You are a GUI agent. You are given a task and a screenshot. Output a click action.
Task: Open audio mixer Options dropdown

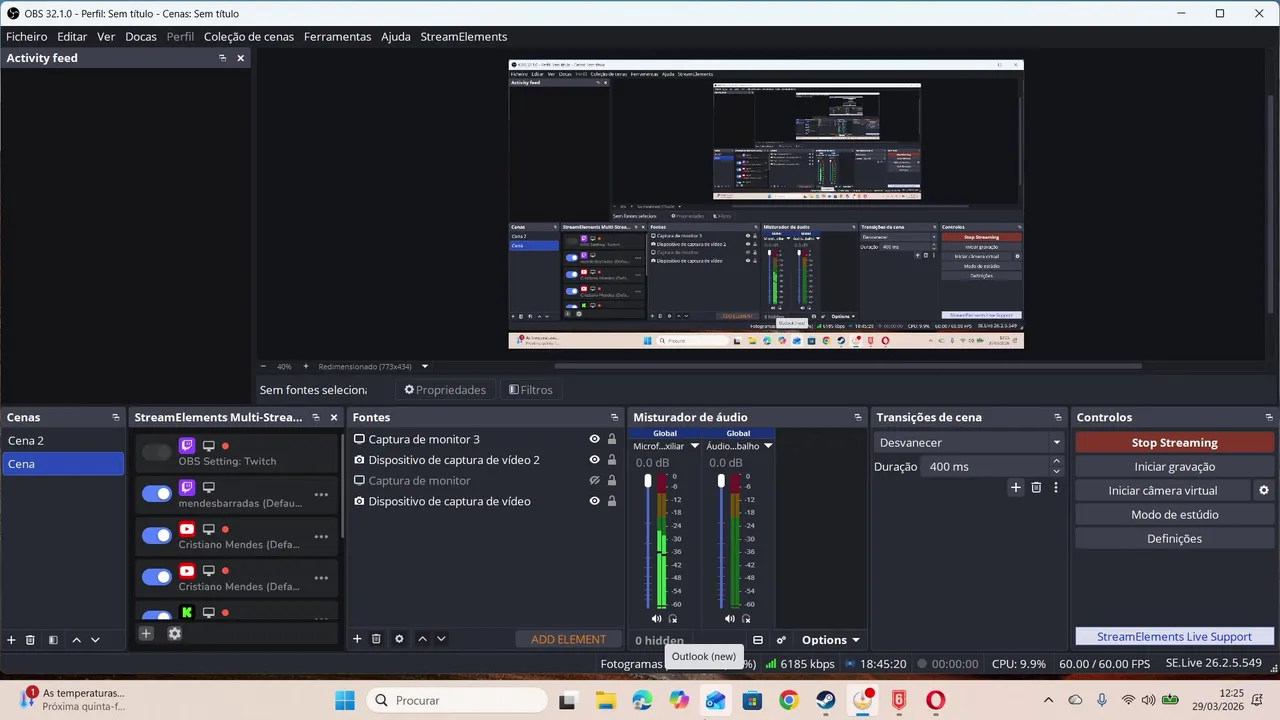tap(830, 640)
